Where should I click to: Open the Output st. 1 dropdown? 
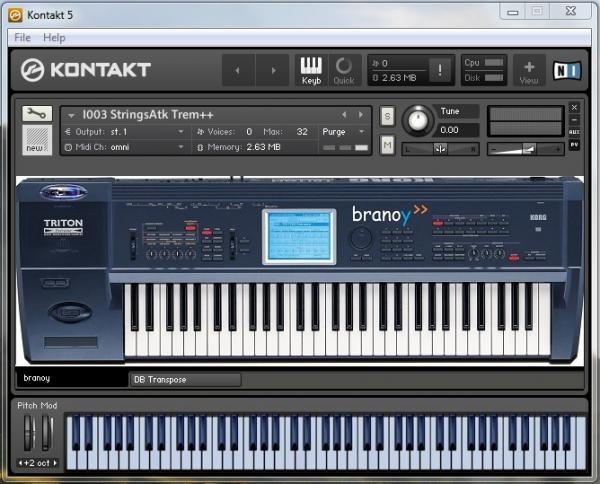[124, 132]
